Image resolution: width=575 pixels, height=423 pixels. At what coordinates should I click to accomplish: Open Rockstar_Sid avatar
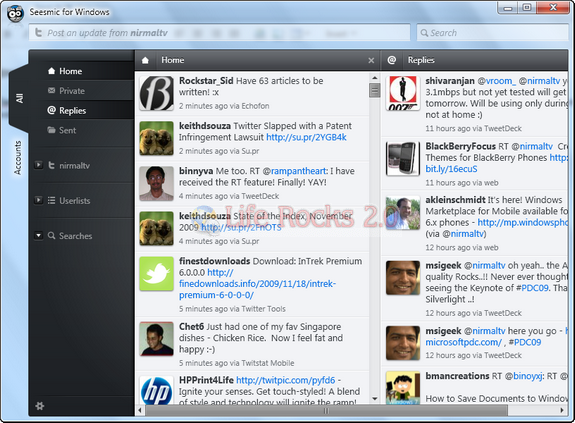coord(157,93)
